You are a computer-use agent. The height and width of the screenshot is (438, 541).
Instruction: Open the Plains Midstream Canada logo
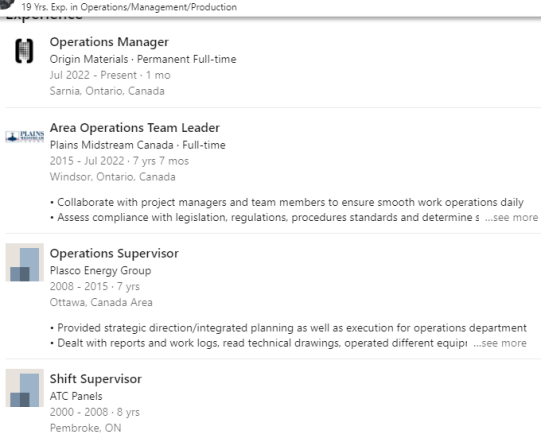point(25,136)
